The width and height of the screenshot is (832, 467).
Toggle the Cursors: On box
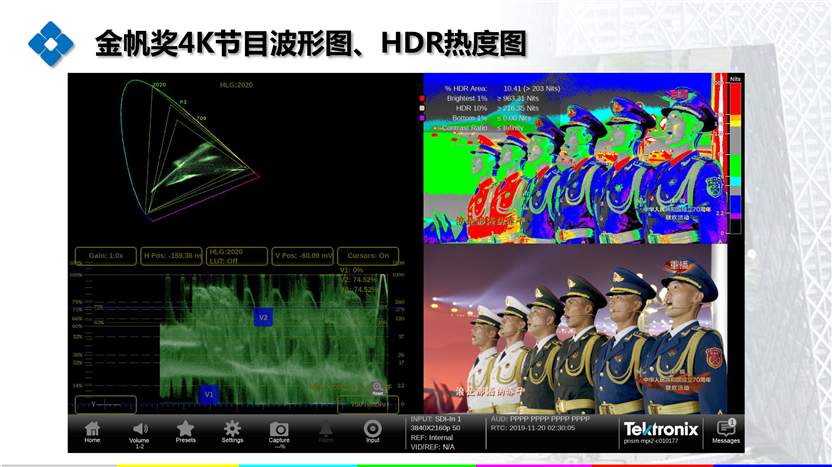(367, 255)
